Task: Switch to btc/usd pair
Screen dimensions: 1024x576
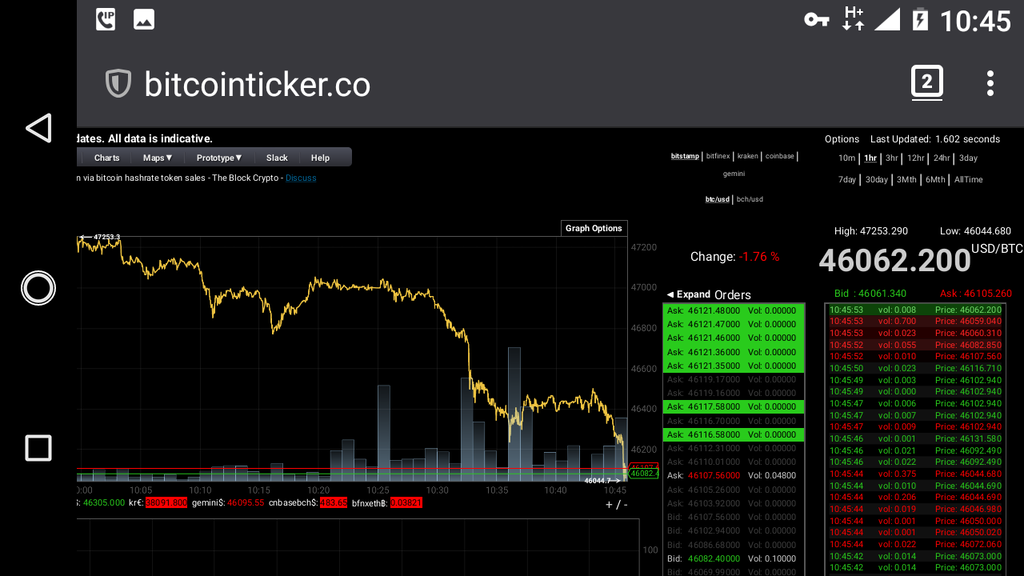Action: pos(717,199)
